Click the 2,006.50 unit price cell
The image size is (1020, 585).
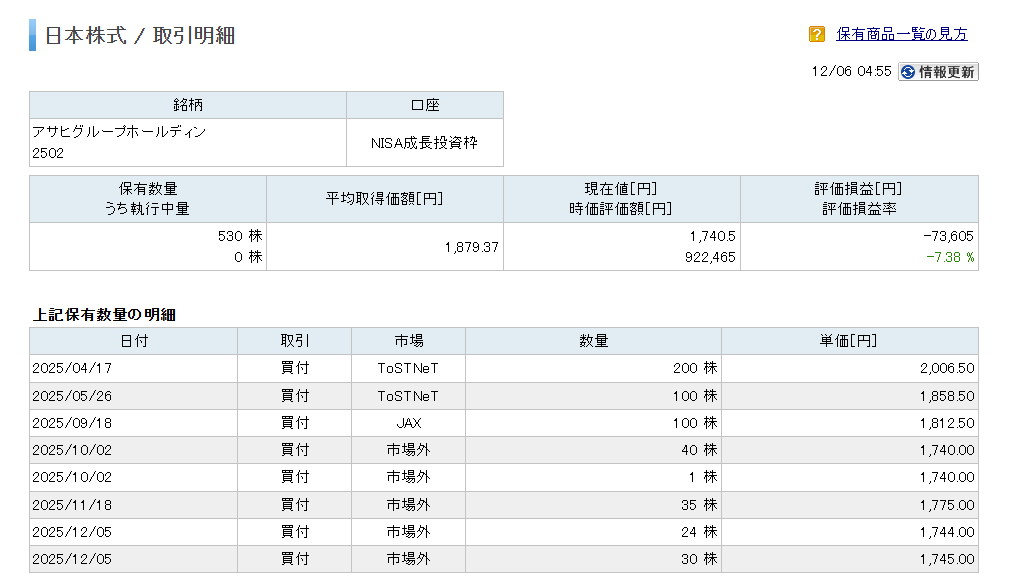point(946,368)
